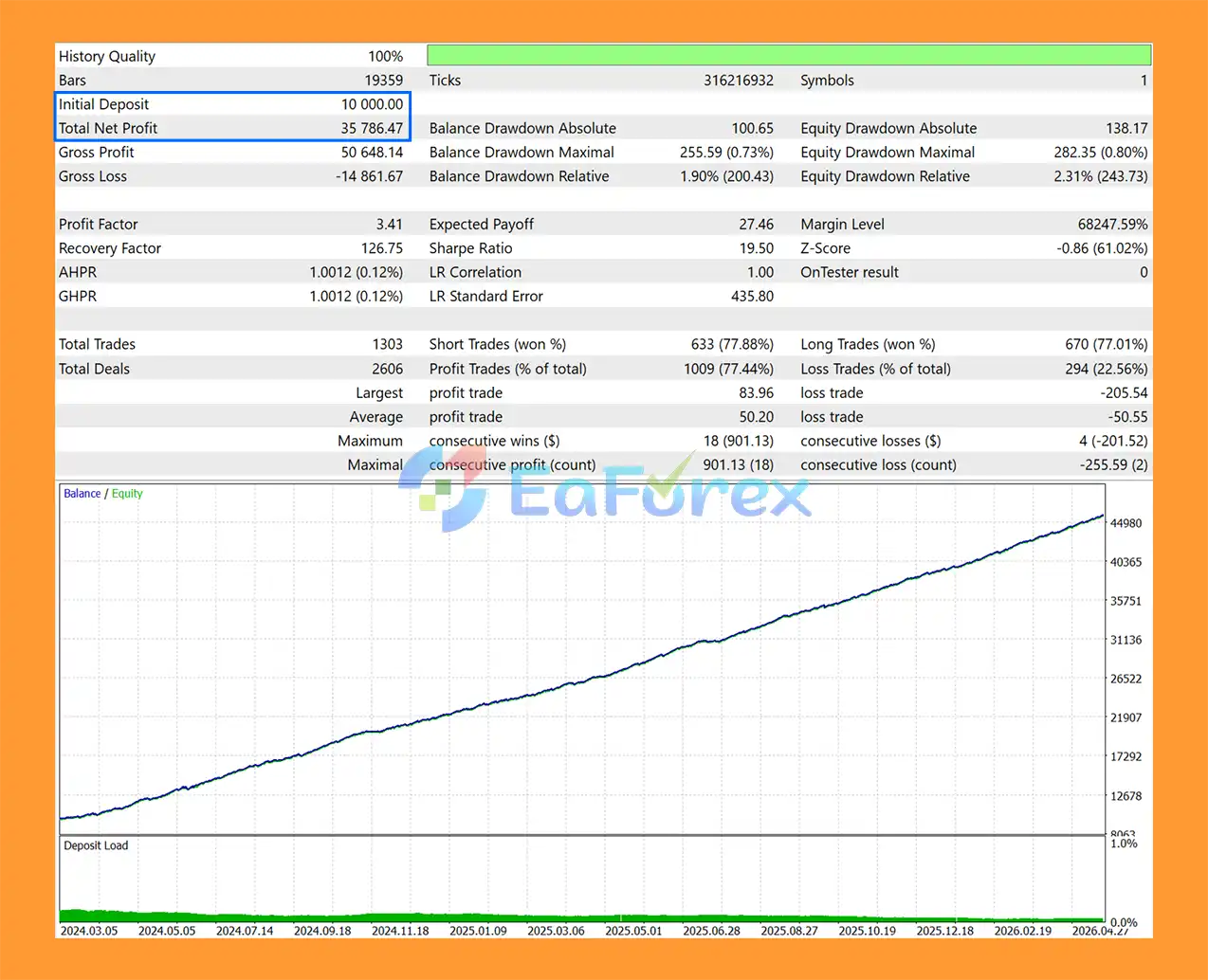This screenshot has width=1208, height=980.
Task: Click the Equity legend label in chart
Action: 127,494
